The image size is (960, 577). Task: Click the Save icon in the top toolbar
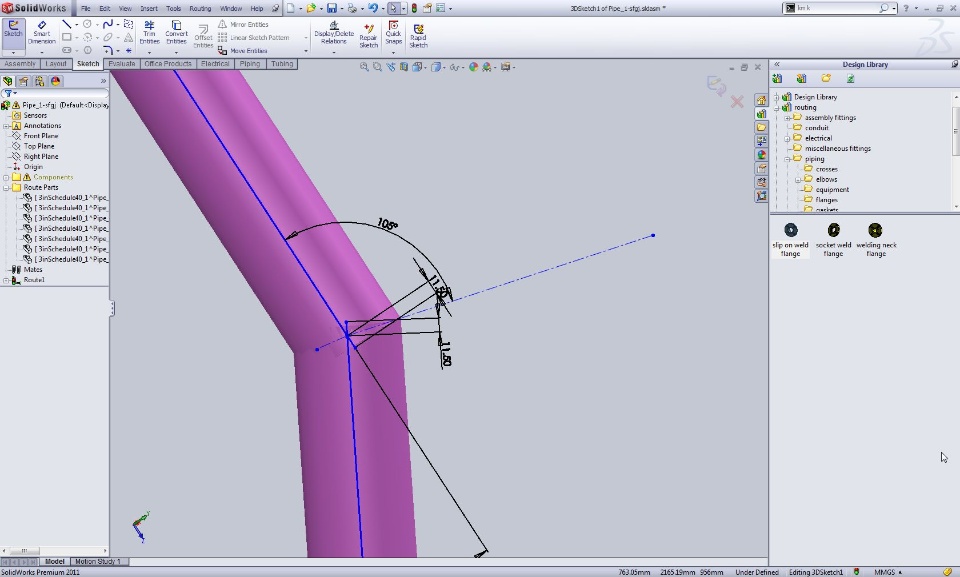(331, 9)
